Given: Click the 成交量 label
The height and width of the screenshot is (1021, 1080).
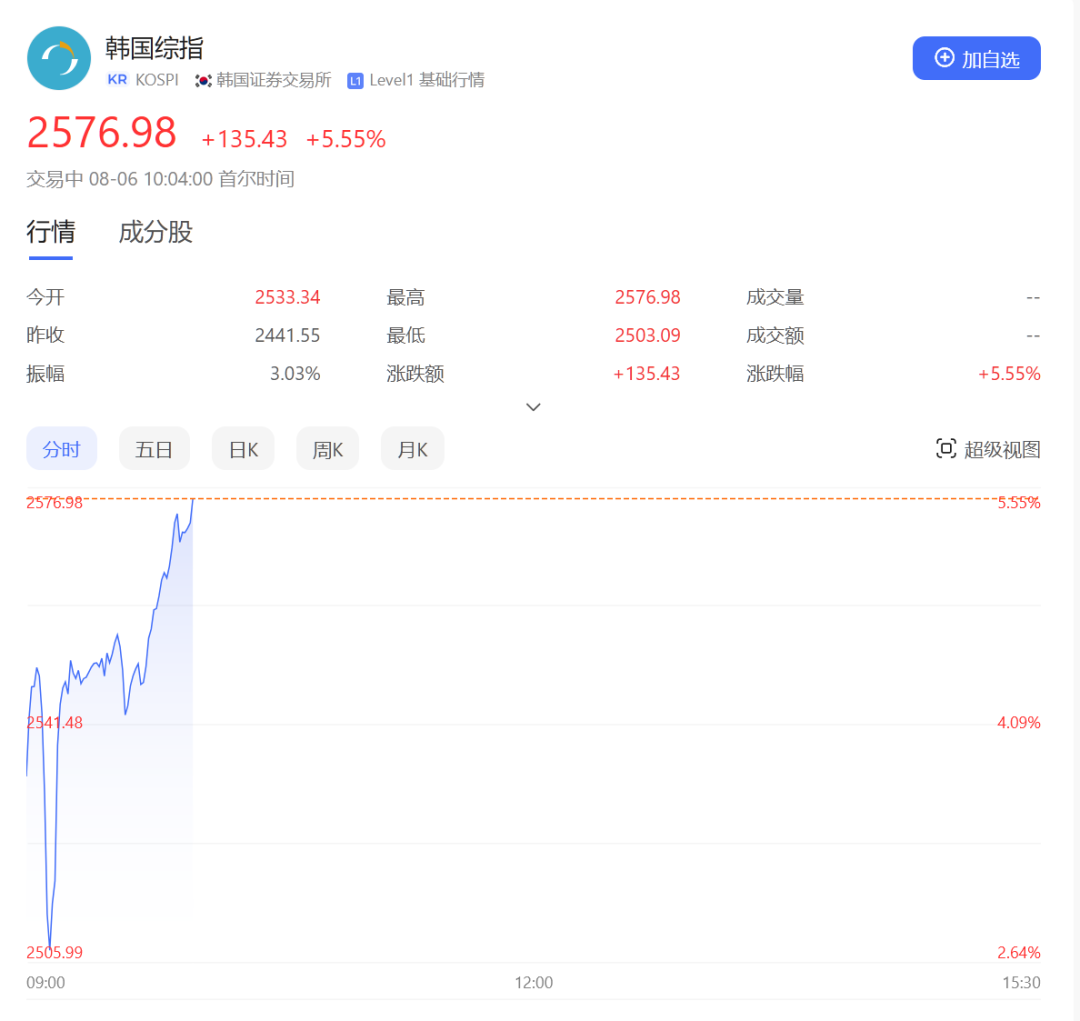Looking at the screenshot, I should (775, 297).
